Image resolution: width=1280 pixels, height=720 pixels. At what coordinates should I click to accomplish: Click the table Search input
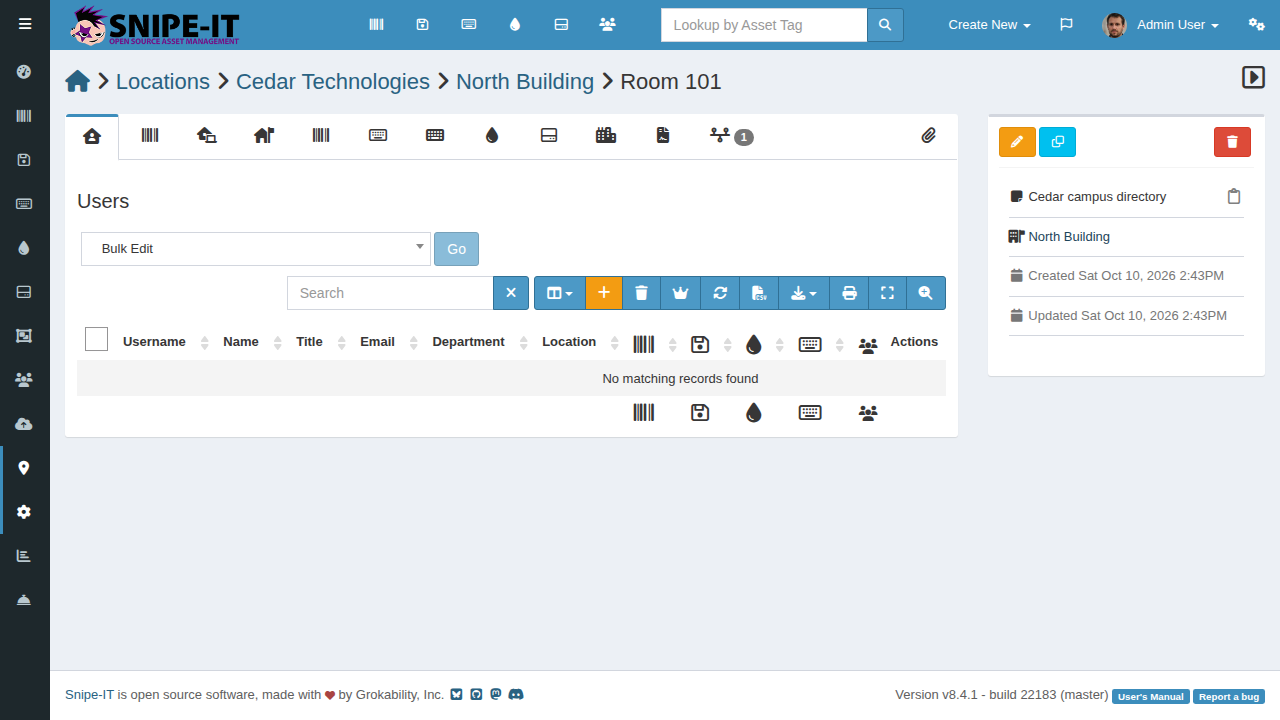(390, 293)
